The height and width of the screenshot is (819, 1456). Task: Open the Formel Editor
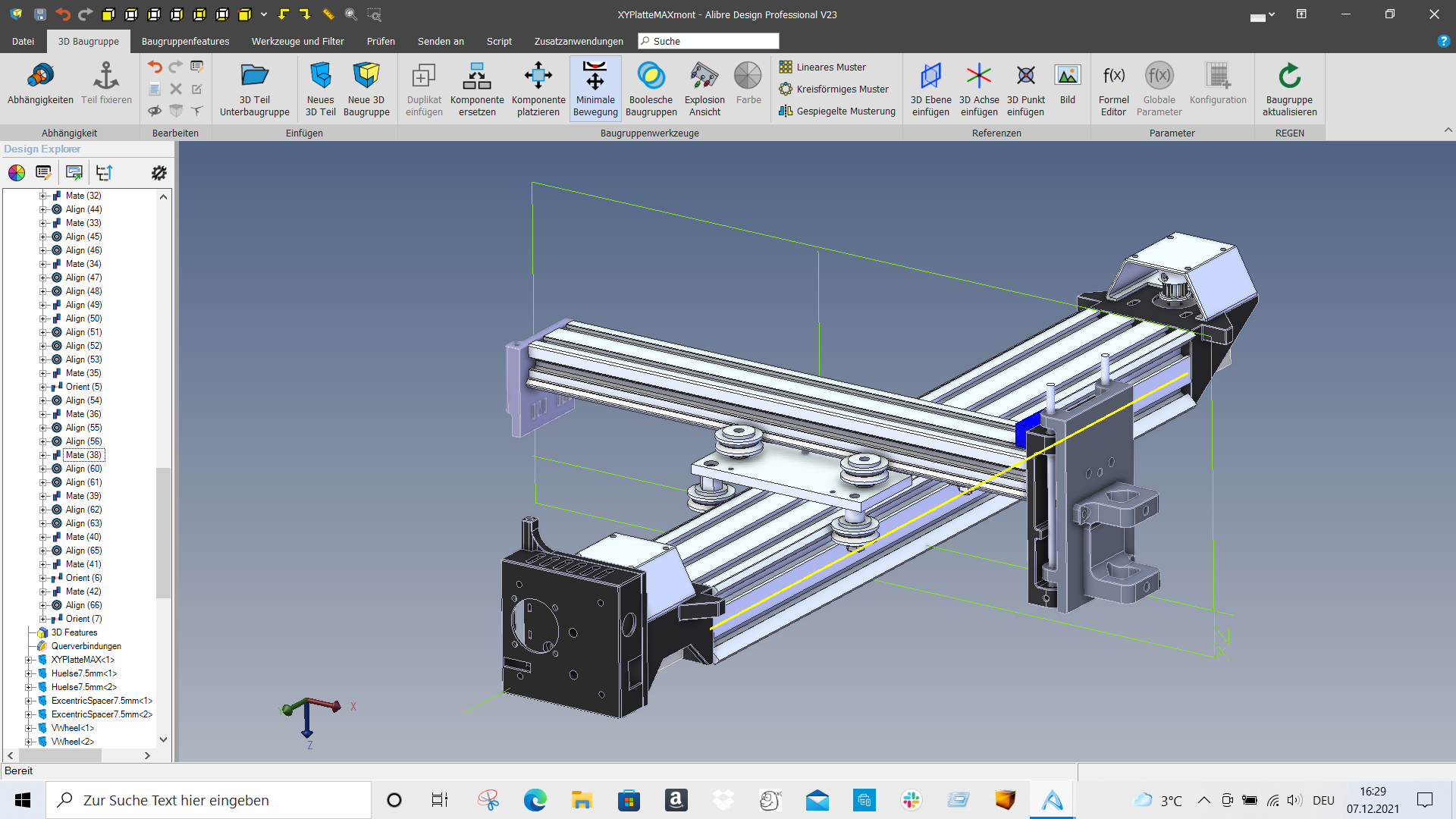point(1113,89)
